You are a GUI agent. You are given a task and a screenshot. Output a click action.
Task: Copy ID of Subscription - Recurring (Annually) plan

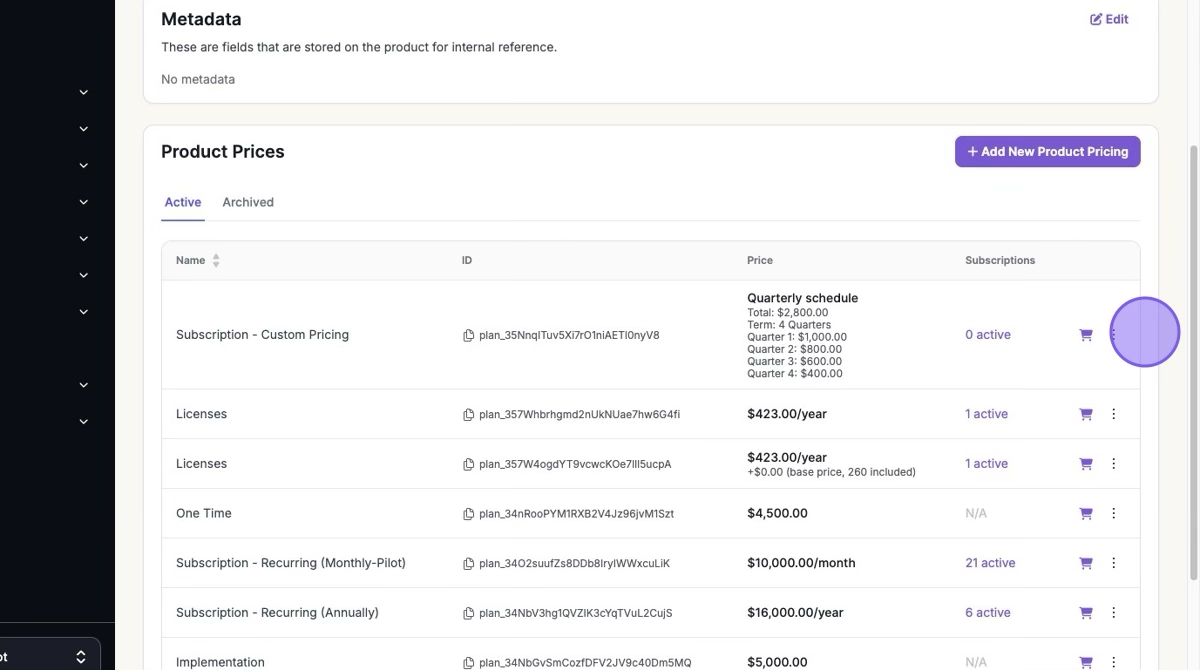pyautogui.click(x=468, y=613)
